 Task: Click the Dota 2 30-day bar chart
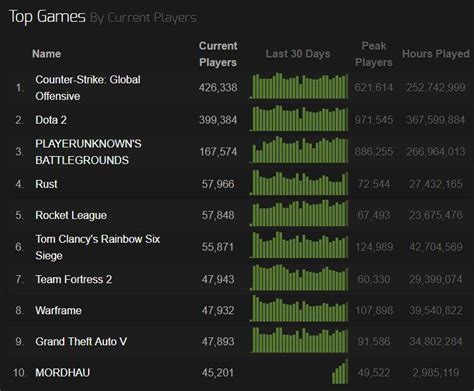pos(299,118)
